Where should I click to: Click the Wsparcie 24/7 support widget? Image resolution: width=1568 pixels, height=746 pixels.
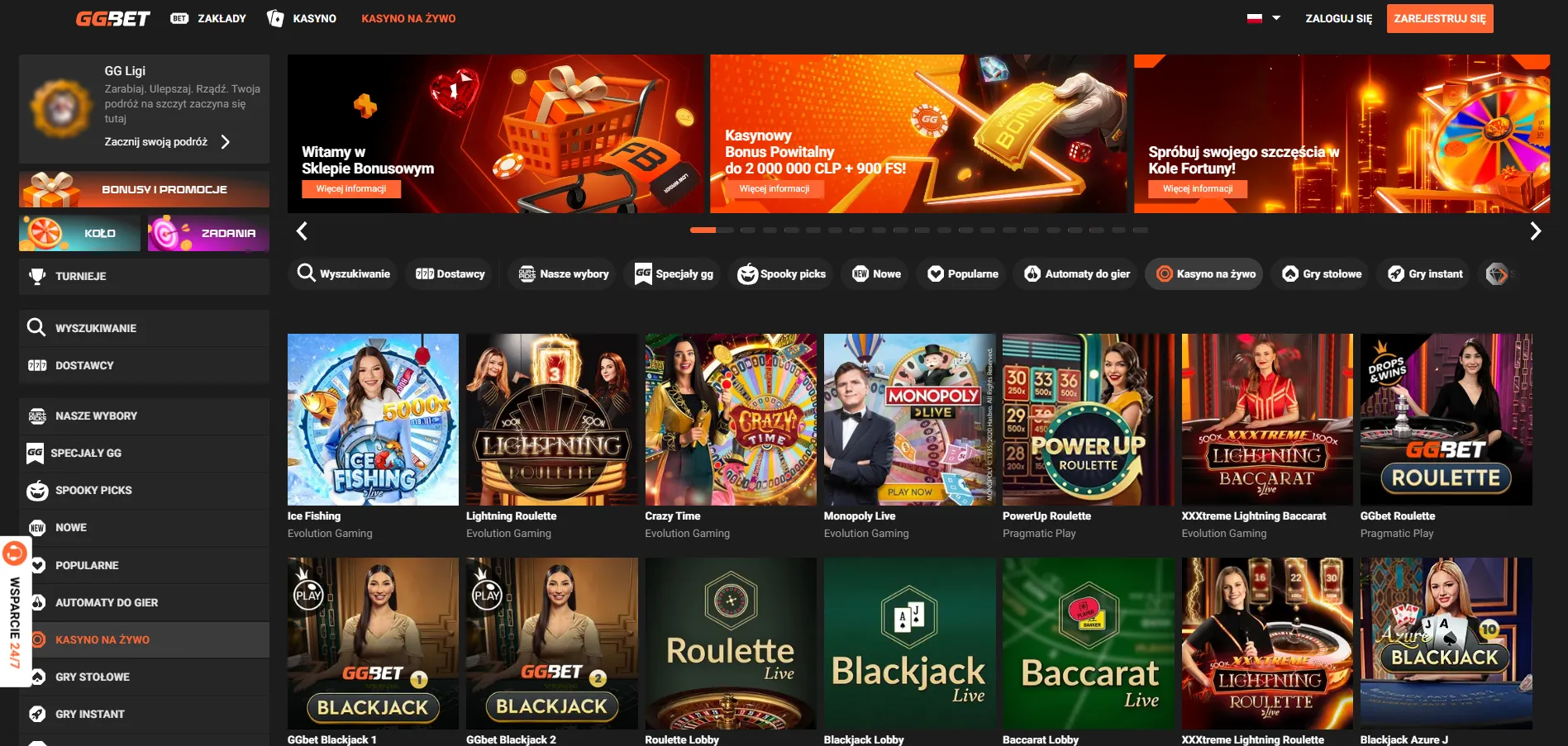[15, 611]
